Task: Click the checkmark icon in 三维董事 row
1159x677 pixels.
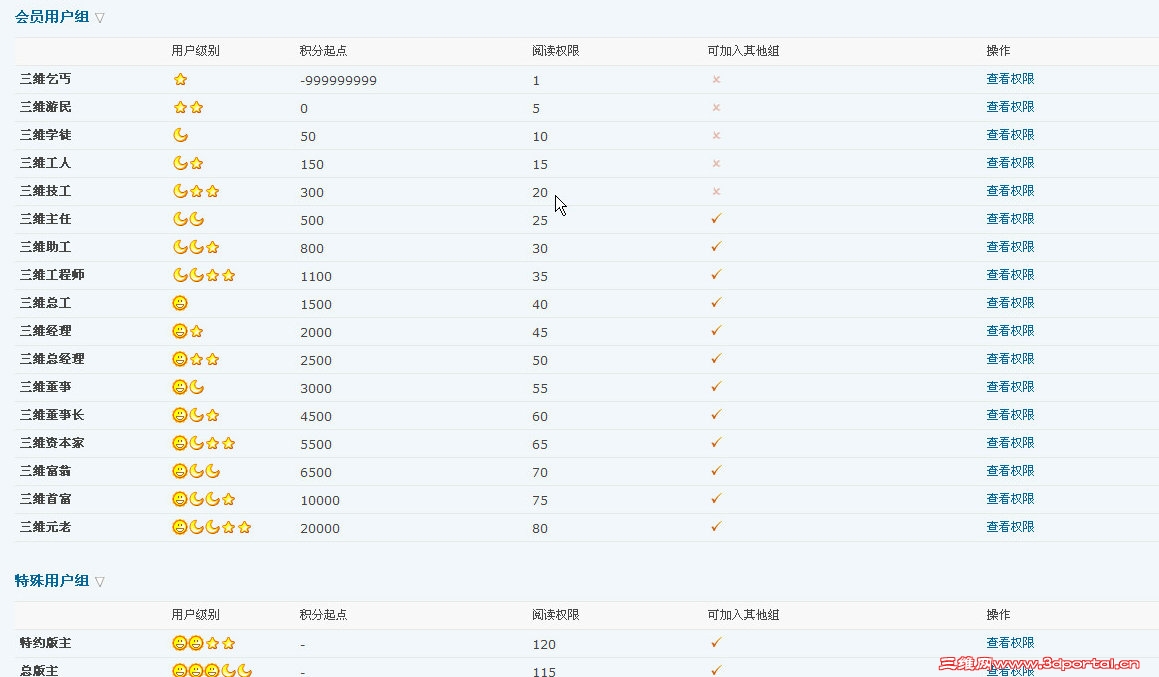Action: 716,387
